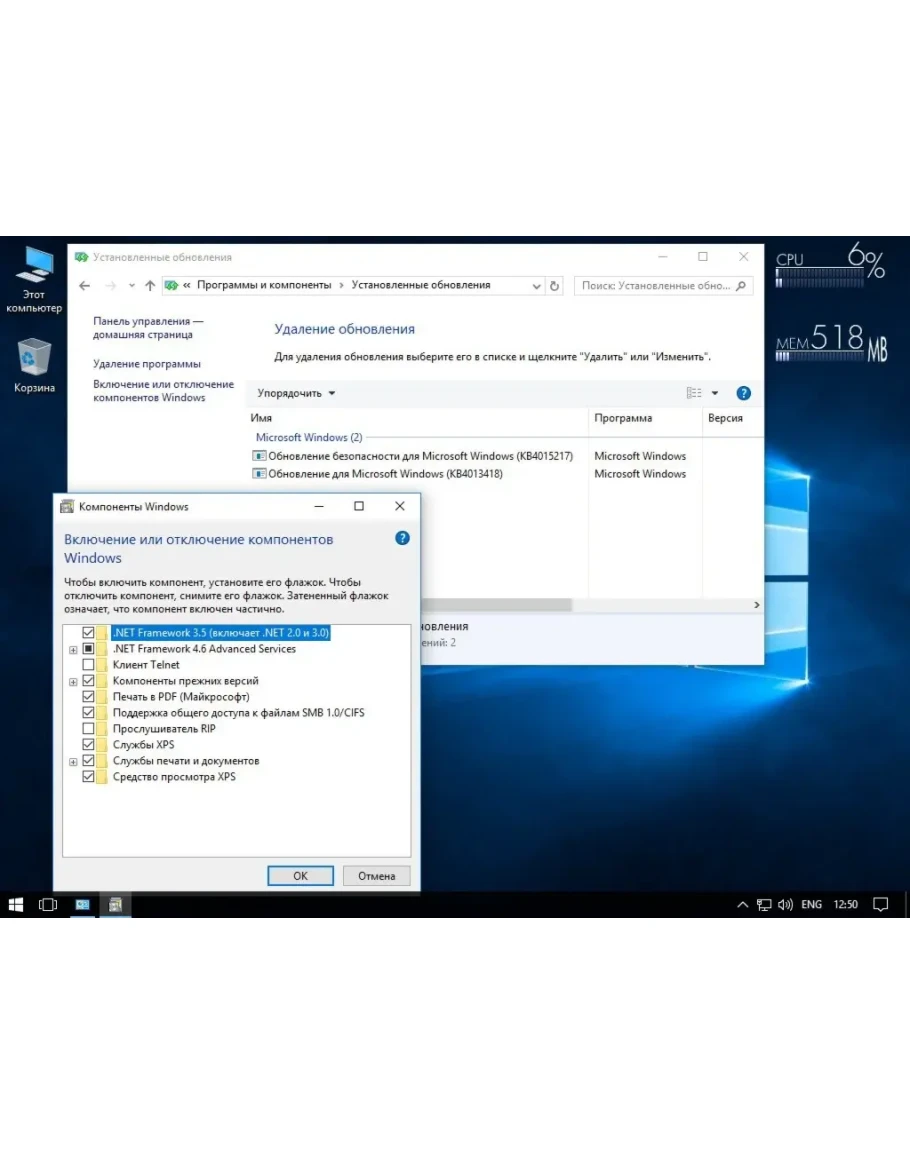Screen dimensions: 910x1155
Task: Select the Удаление программы link in sidebar
Action: point(147,364)
